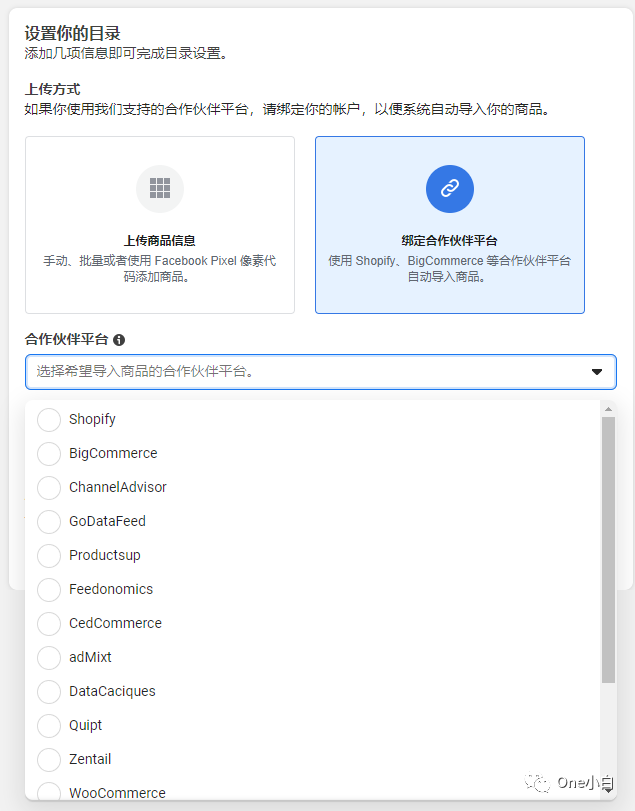Select the 上传商品信息 upload method card
Screen dimensions: 635x811
[160, 225]
